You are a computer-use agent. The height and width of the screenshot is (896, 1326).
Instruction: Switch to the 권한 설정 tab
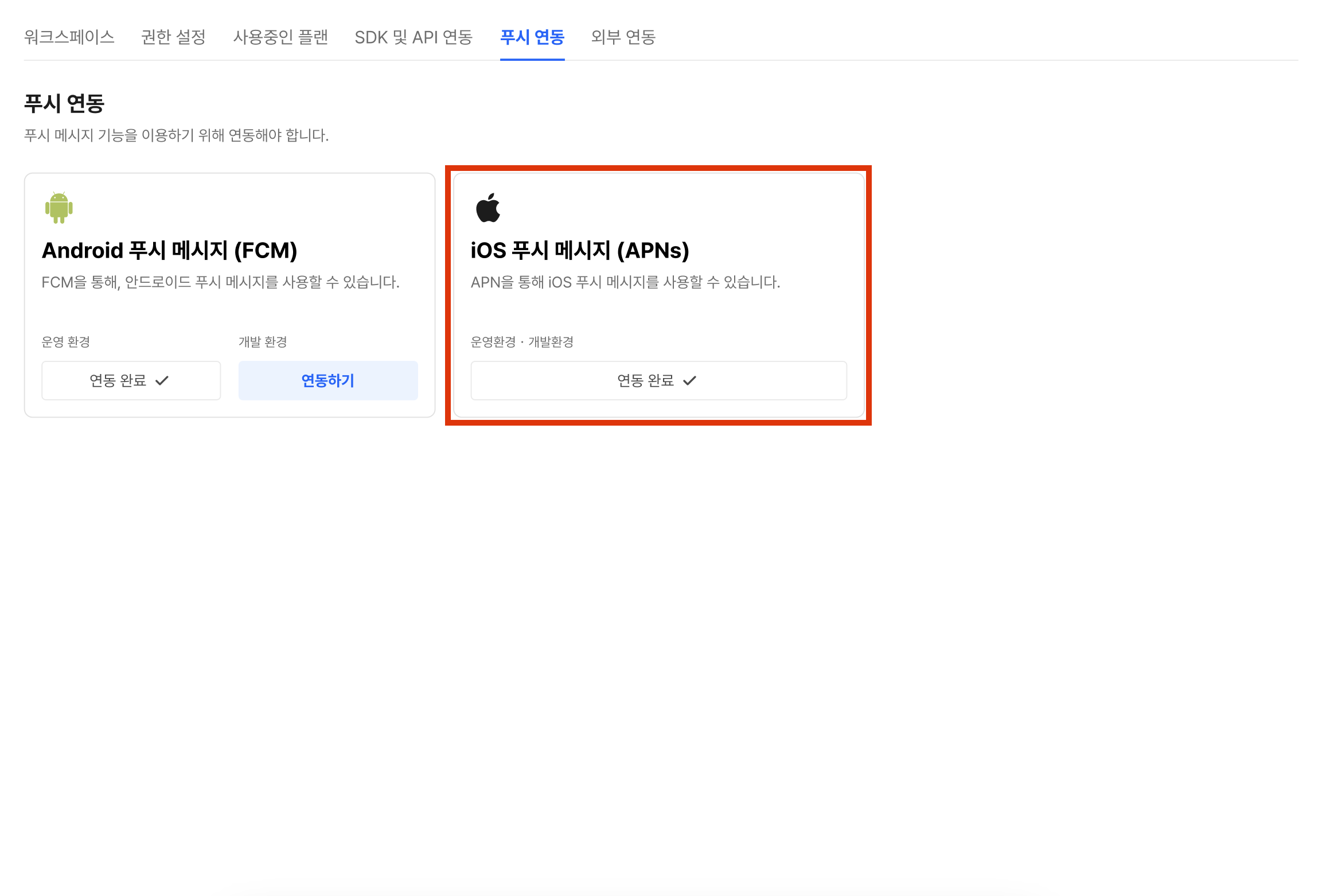coord(173,37)
